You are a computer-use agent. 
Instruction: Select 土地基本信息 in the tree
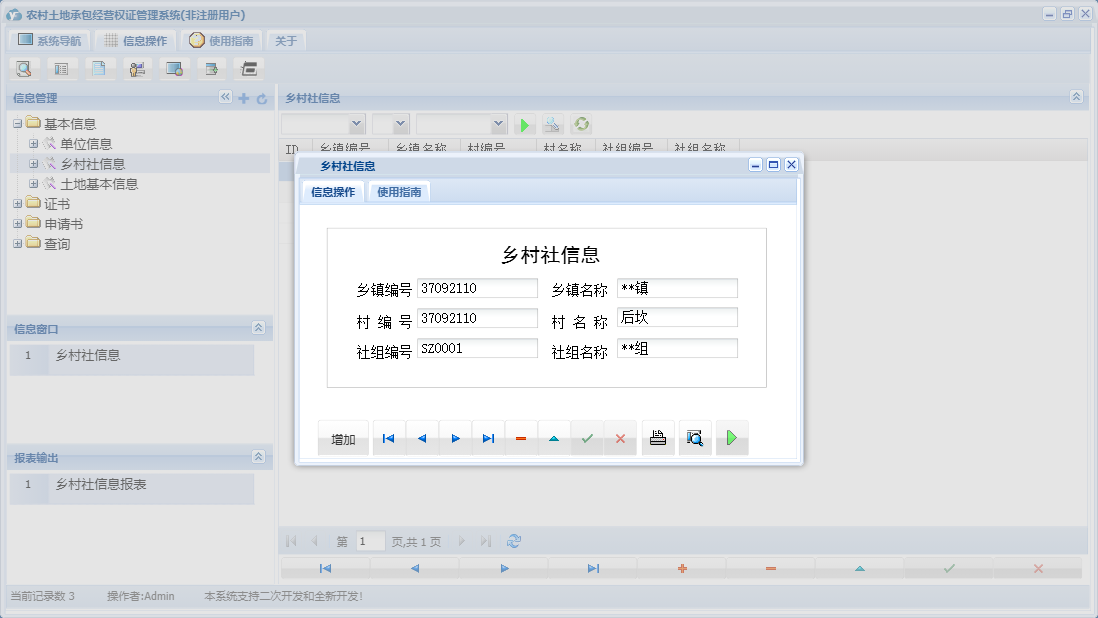99,184
